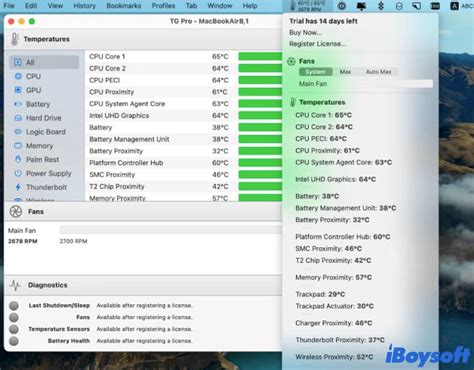Click Charger Proximity entry in dropdown

click(x=334, y=323)
